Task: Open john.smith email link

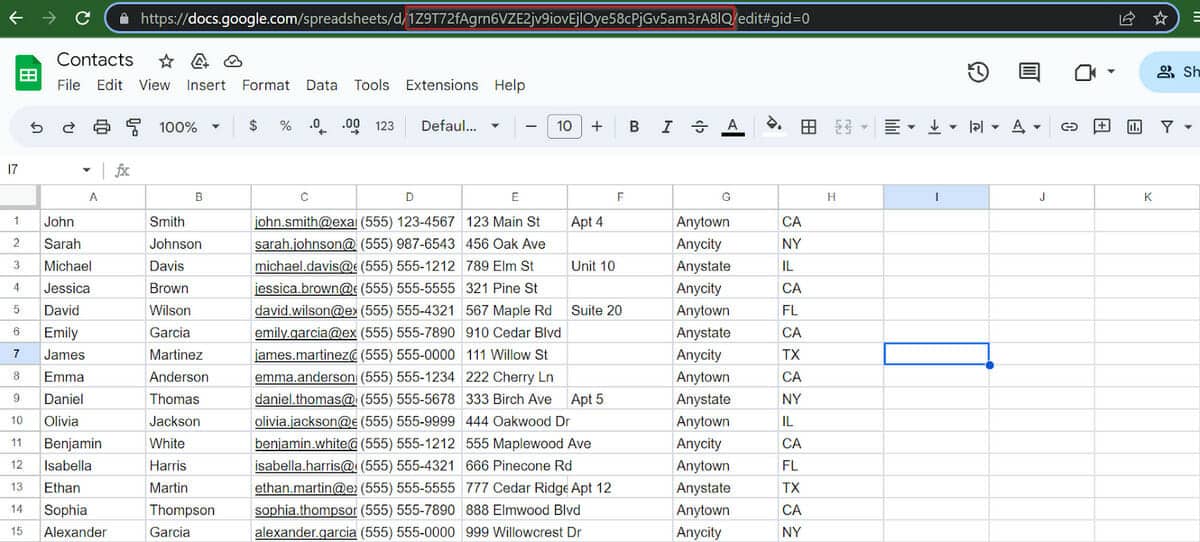Action: 304,222
